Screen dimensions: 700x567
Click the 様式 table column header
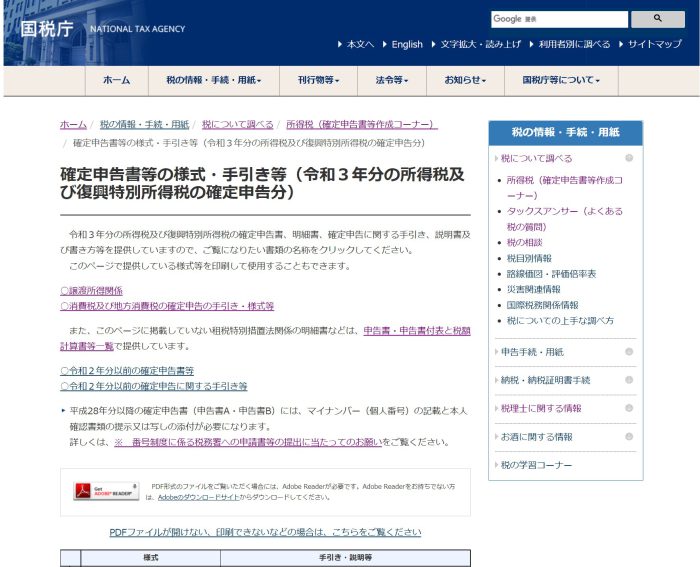151,558
